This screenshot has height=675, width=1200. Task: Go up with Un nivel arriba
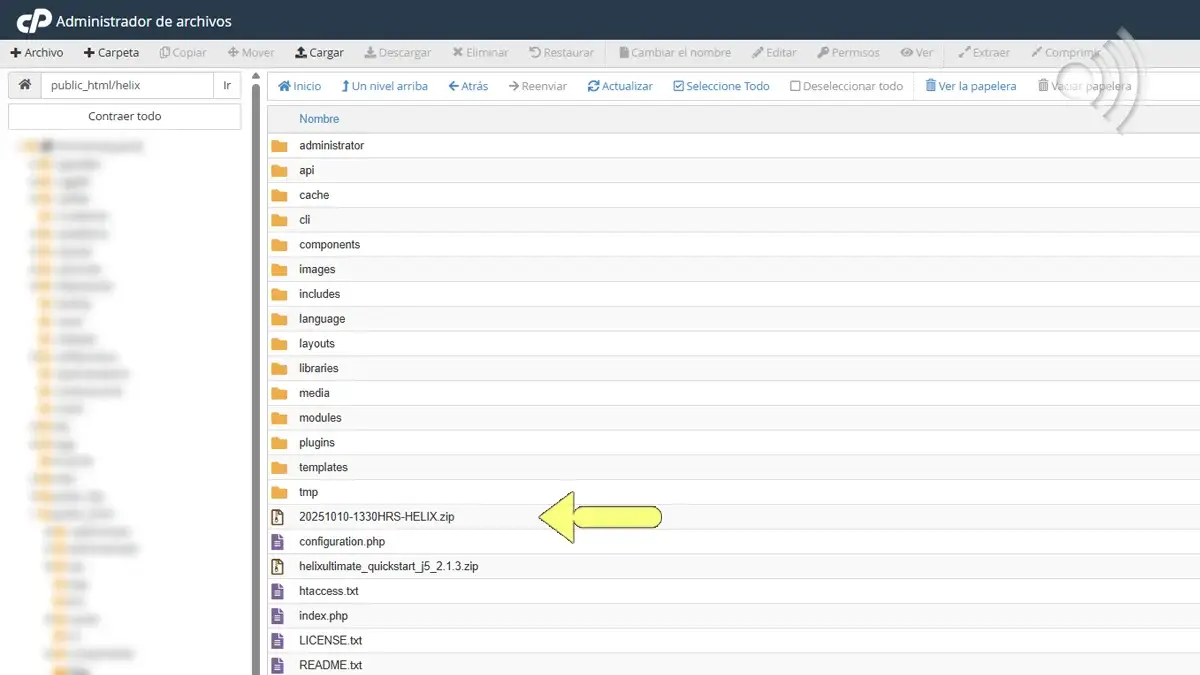[384, 86]
